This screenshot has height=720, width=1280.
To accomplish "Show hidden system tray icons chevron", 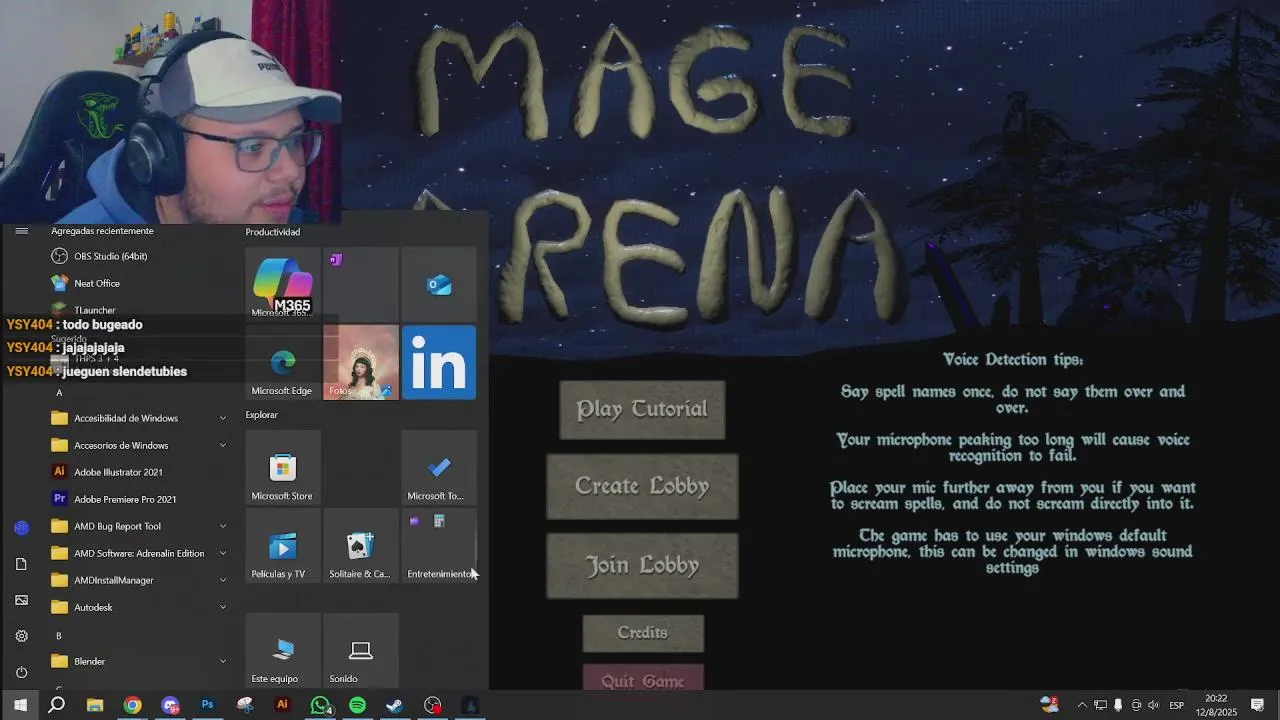I will [x=1082, y=705].
